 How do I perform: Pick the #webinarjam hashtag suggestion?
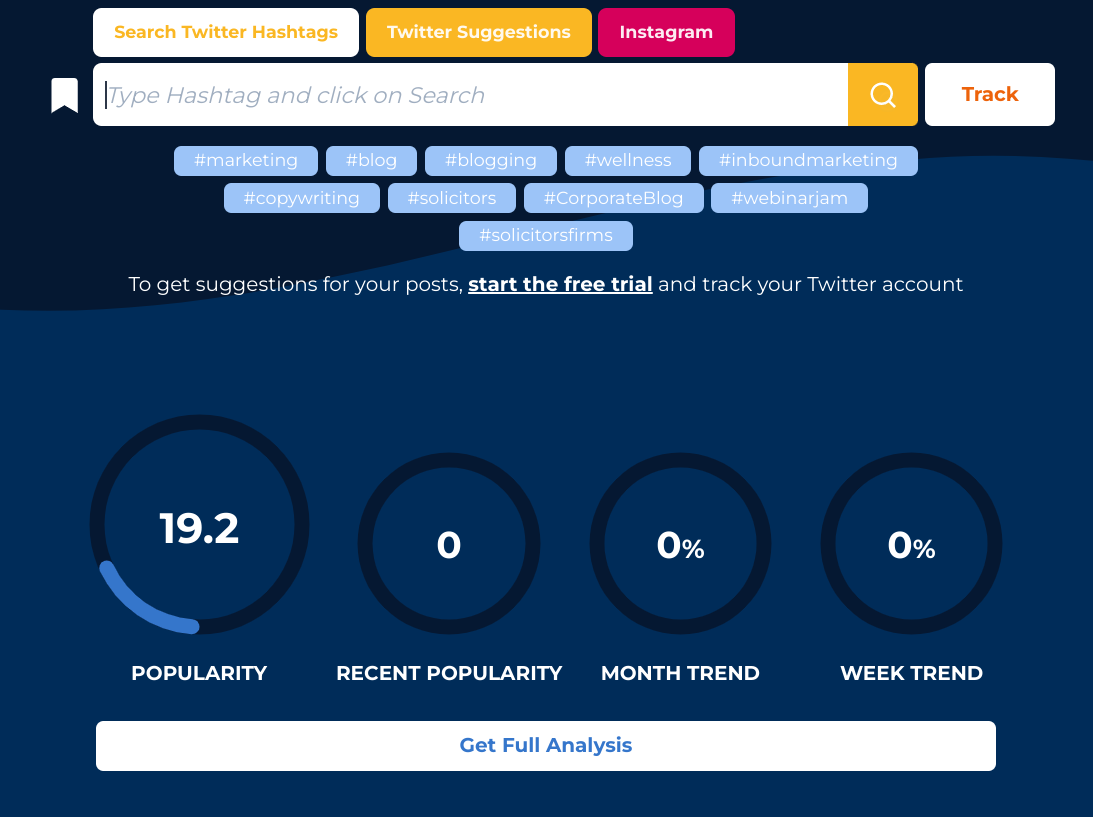point(789,198)
